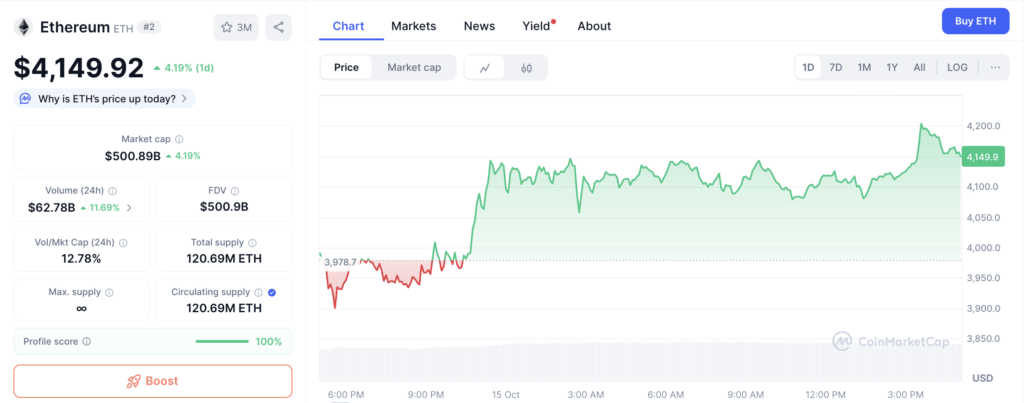Select the Price toggle option
This screenshot has height=403, width=1024.
coord(346,68)
